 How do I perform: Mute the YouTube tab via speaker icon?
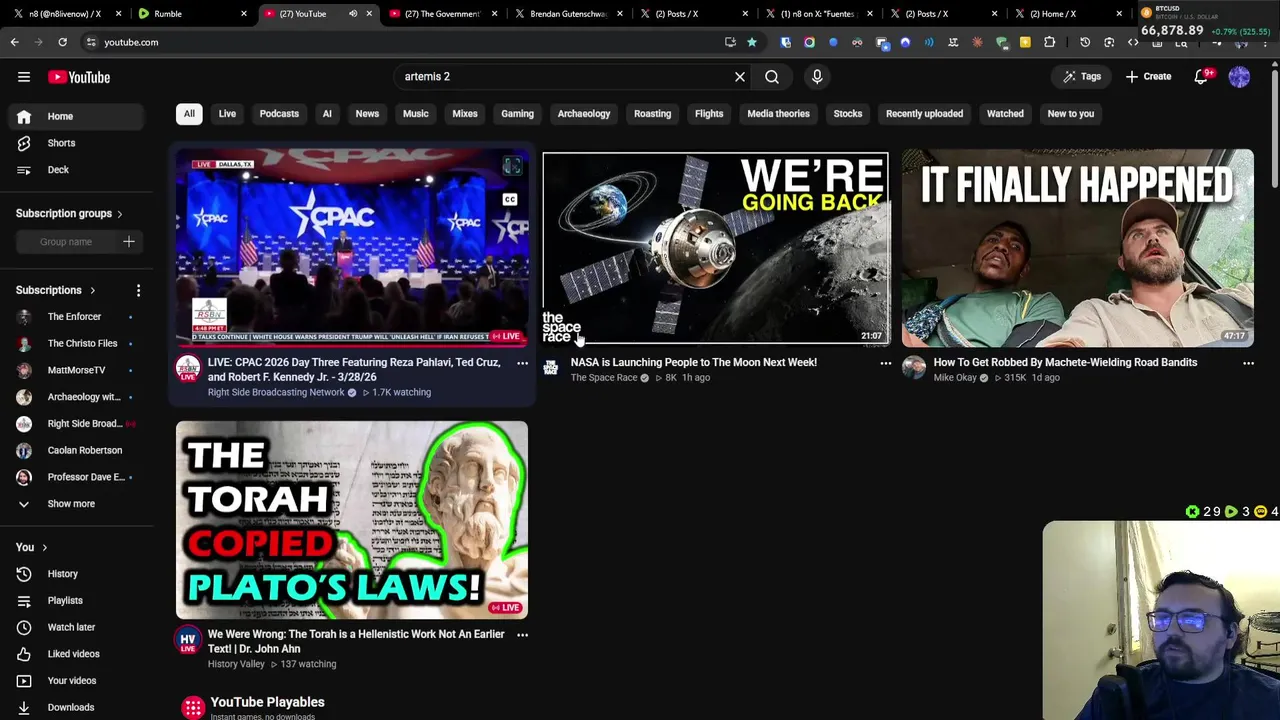(x=353, y=14)
